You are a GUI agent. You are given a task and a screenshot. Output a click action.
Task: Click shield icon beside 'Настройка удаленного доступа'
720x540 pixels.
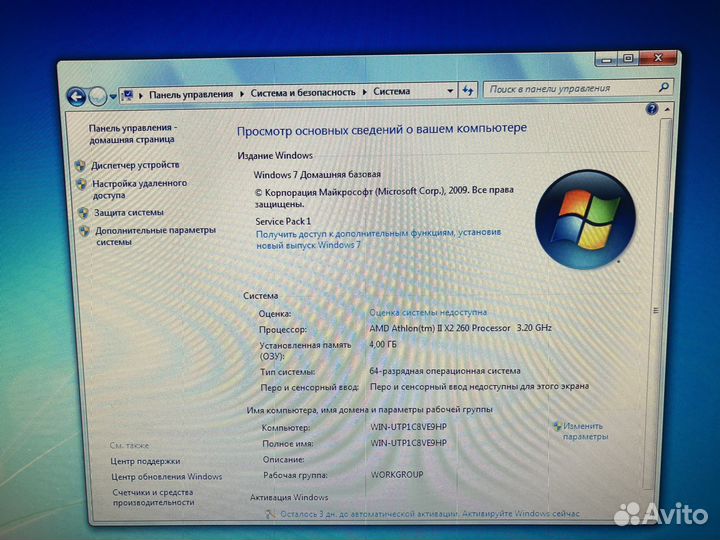(81, 184)
